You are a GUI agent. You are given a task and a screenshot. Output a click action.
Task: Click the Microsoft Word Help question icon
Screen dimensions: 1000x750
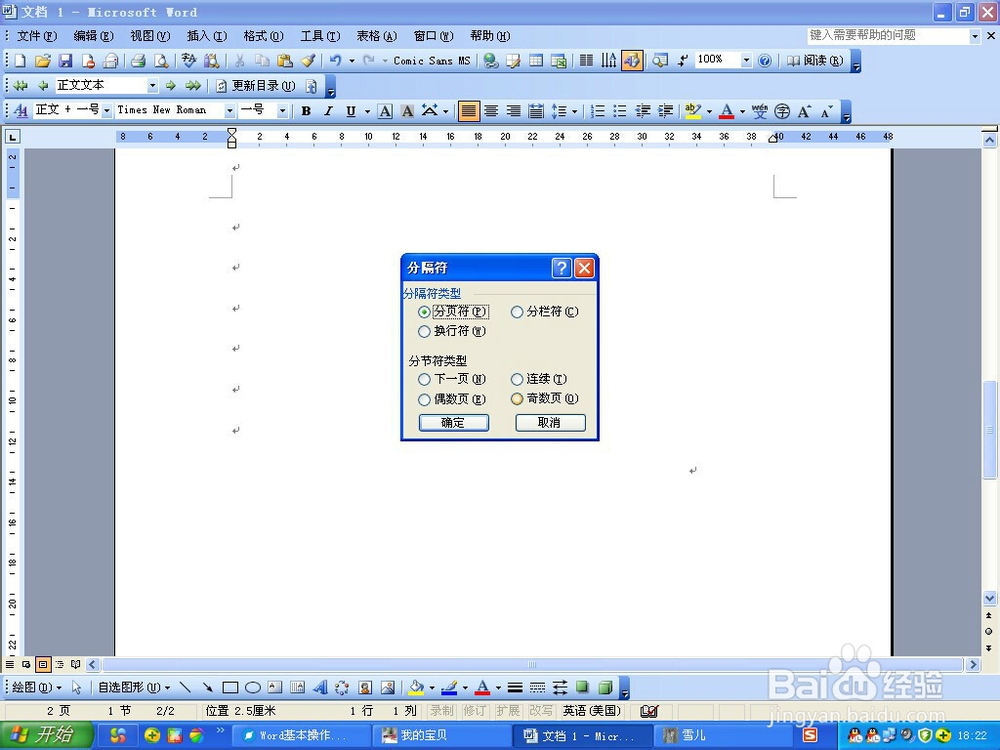point(765,61)
